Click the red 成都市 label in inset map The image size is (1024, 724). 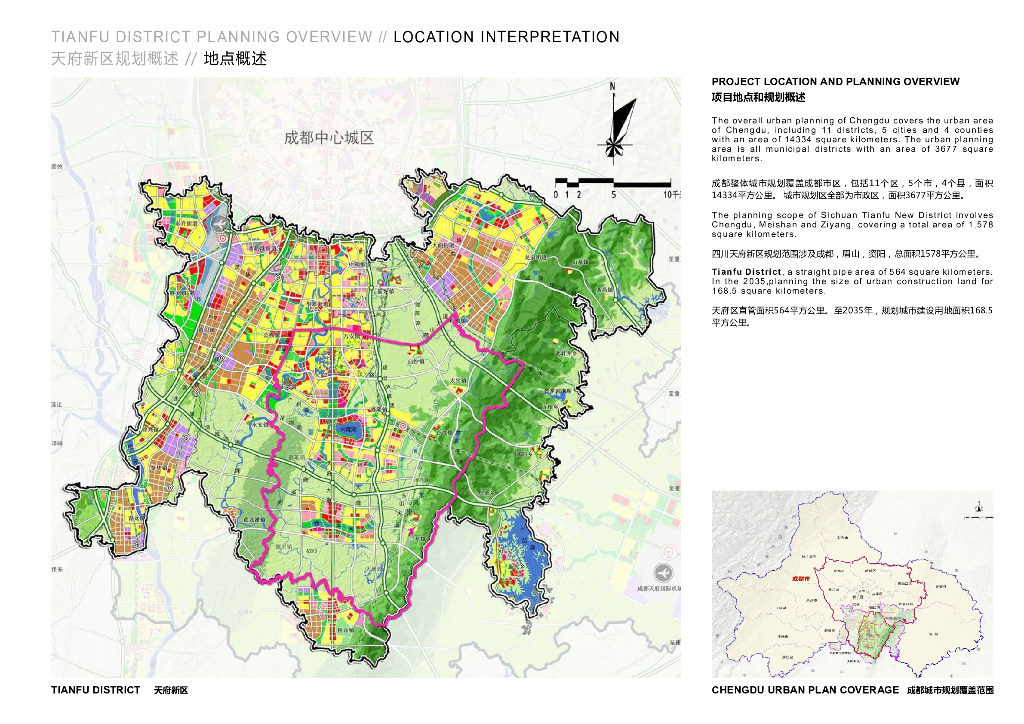click(799, 578)
